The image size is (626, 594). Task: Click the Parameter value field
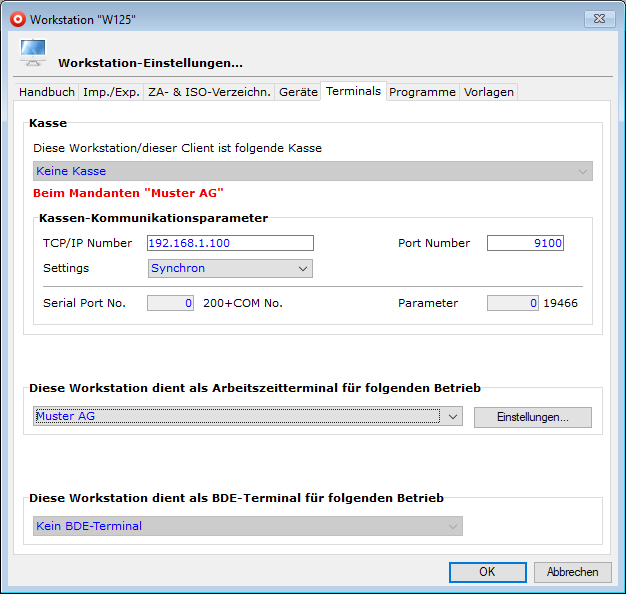tap(513, 303)
